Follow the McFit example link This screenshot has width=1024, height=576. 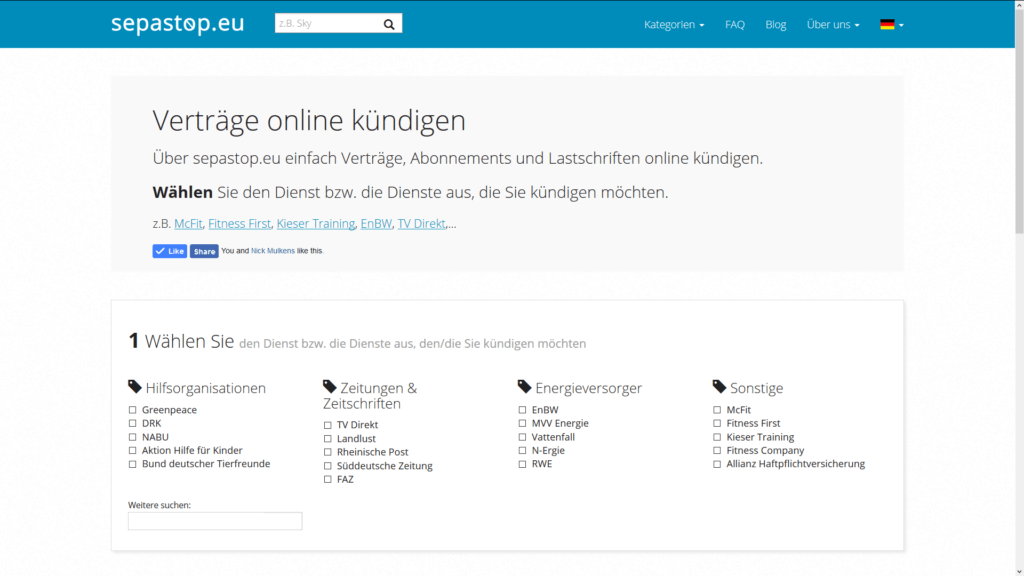pos(188,223)
